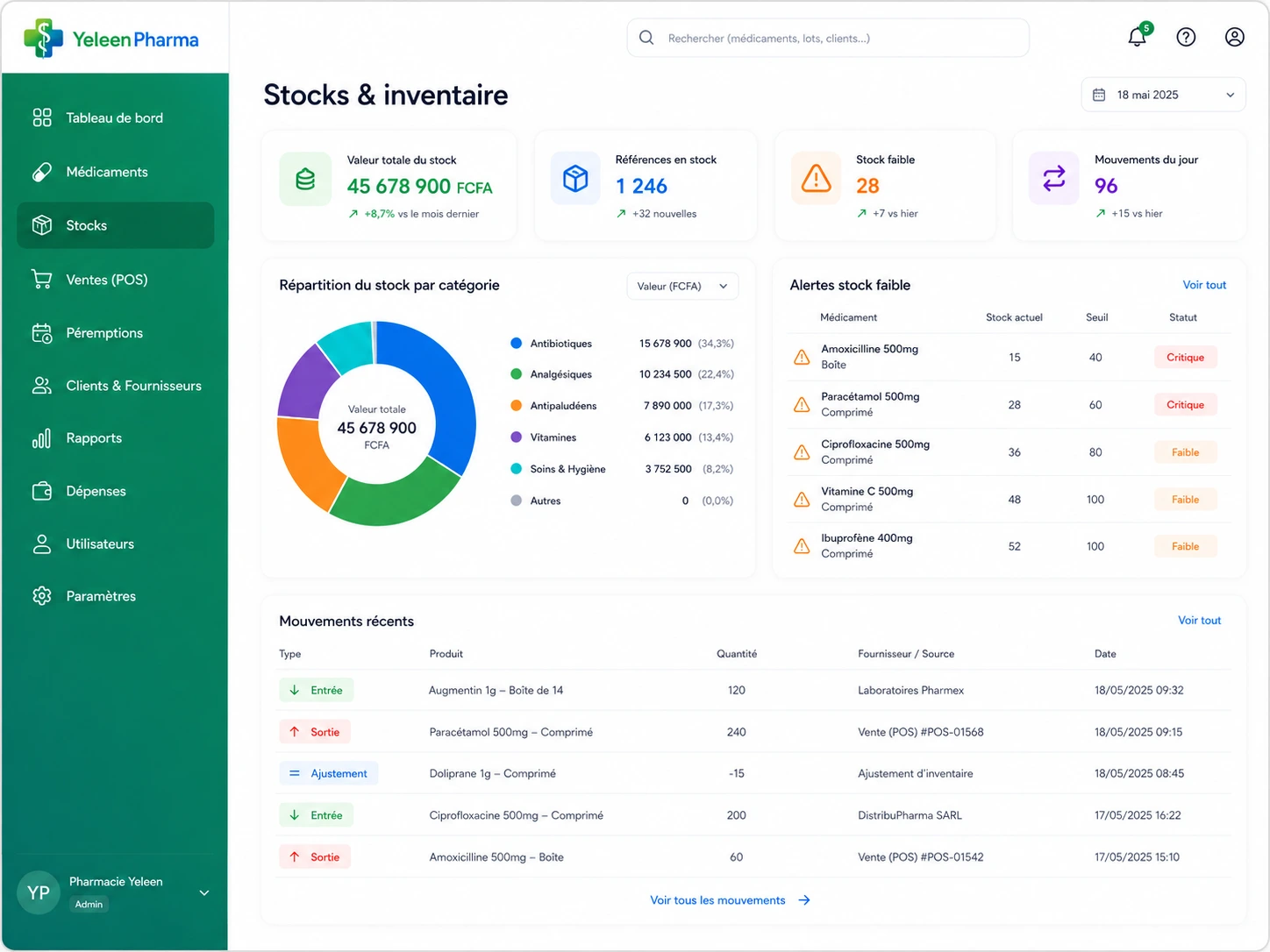
Task: Click Vente (POS) #POS-01568 source
Action: pos(920,732)
